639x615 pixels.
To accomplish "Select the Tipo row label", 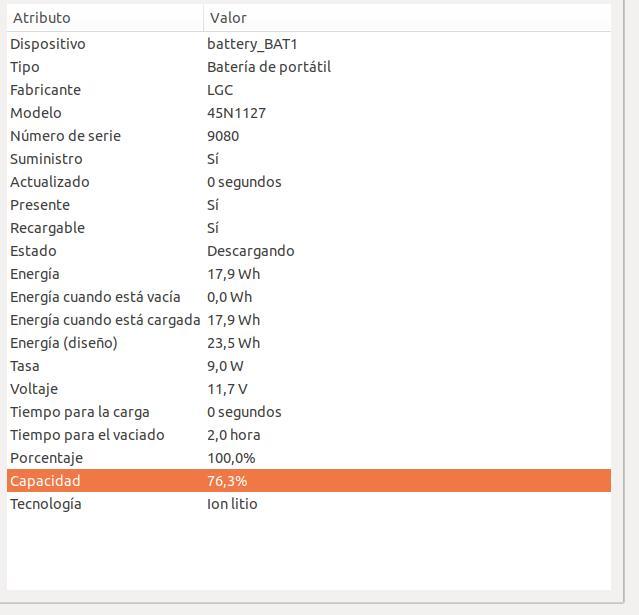I will tap(25, 67).
